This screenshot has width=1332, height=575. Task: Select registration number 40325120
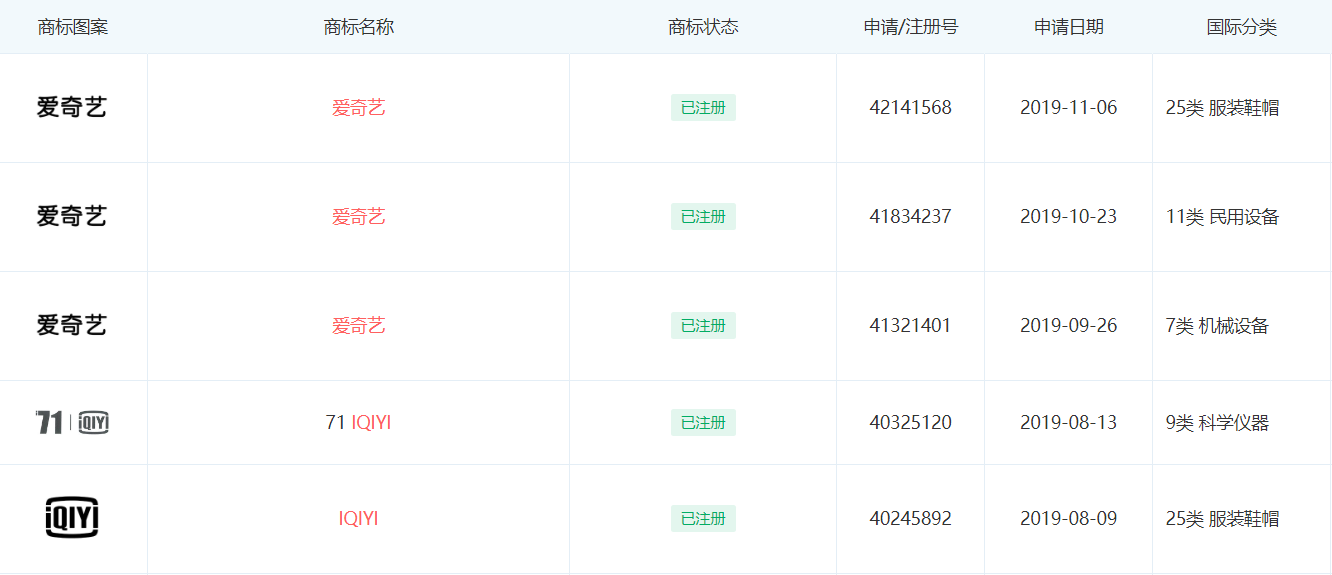point(911,423)
